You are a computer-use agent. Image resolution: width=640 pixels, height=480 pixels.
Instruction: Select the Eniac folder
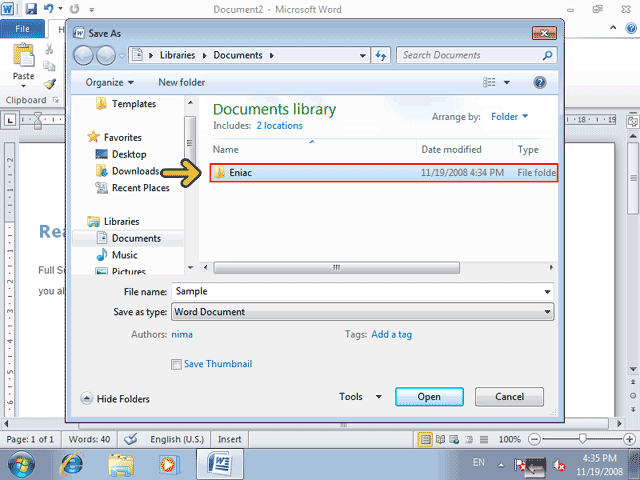pos(384,173)
